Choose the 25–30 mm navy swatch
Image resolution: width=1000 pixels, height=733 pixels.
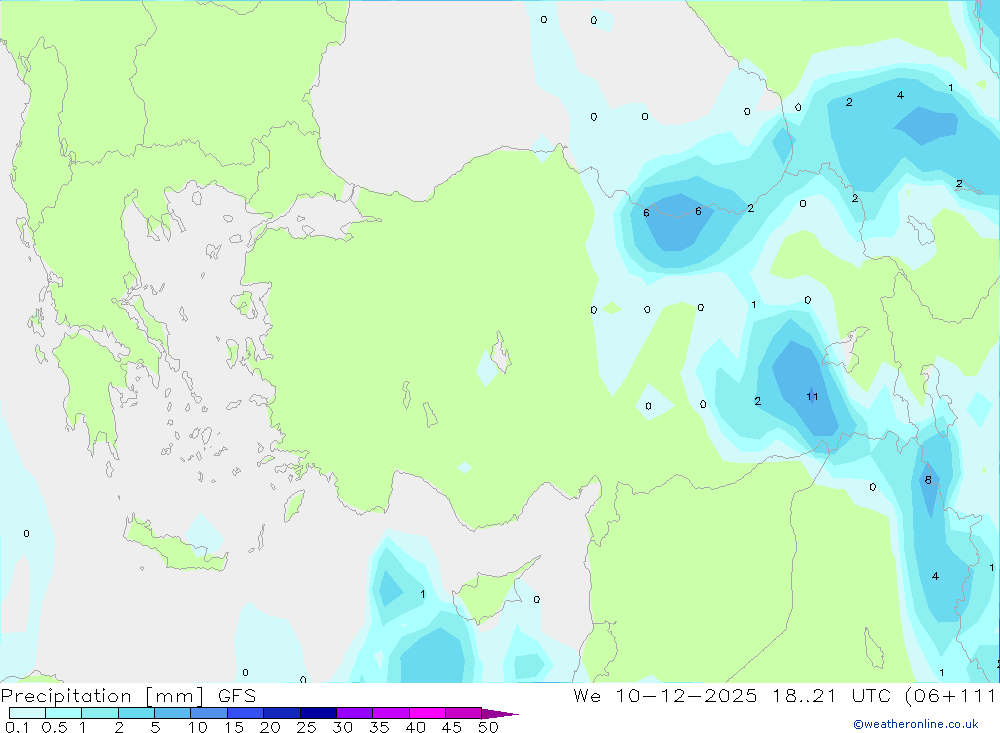(x=318, y=713)
